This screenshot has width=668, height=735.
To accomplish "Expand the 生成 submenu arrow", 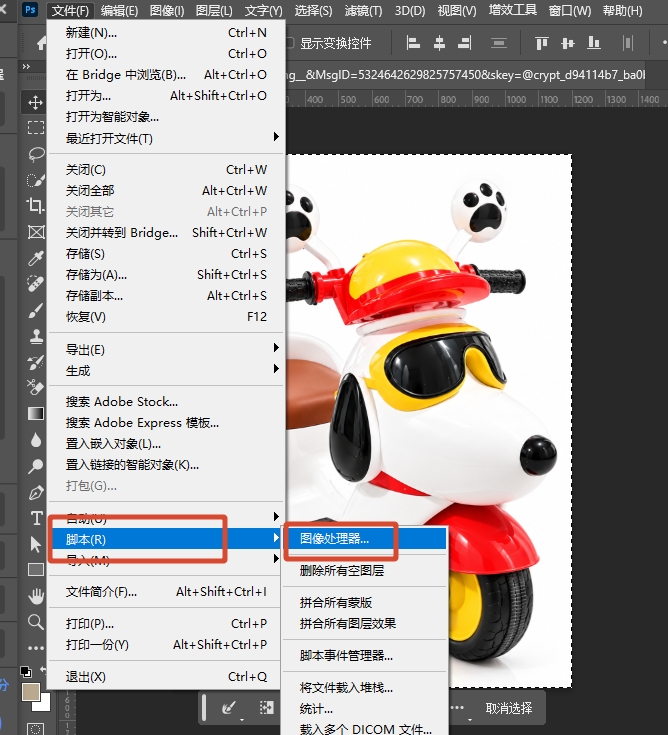I will click(276, 368).
